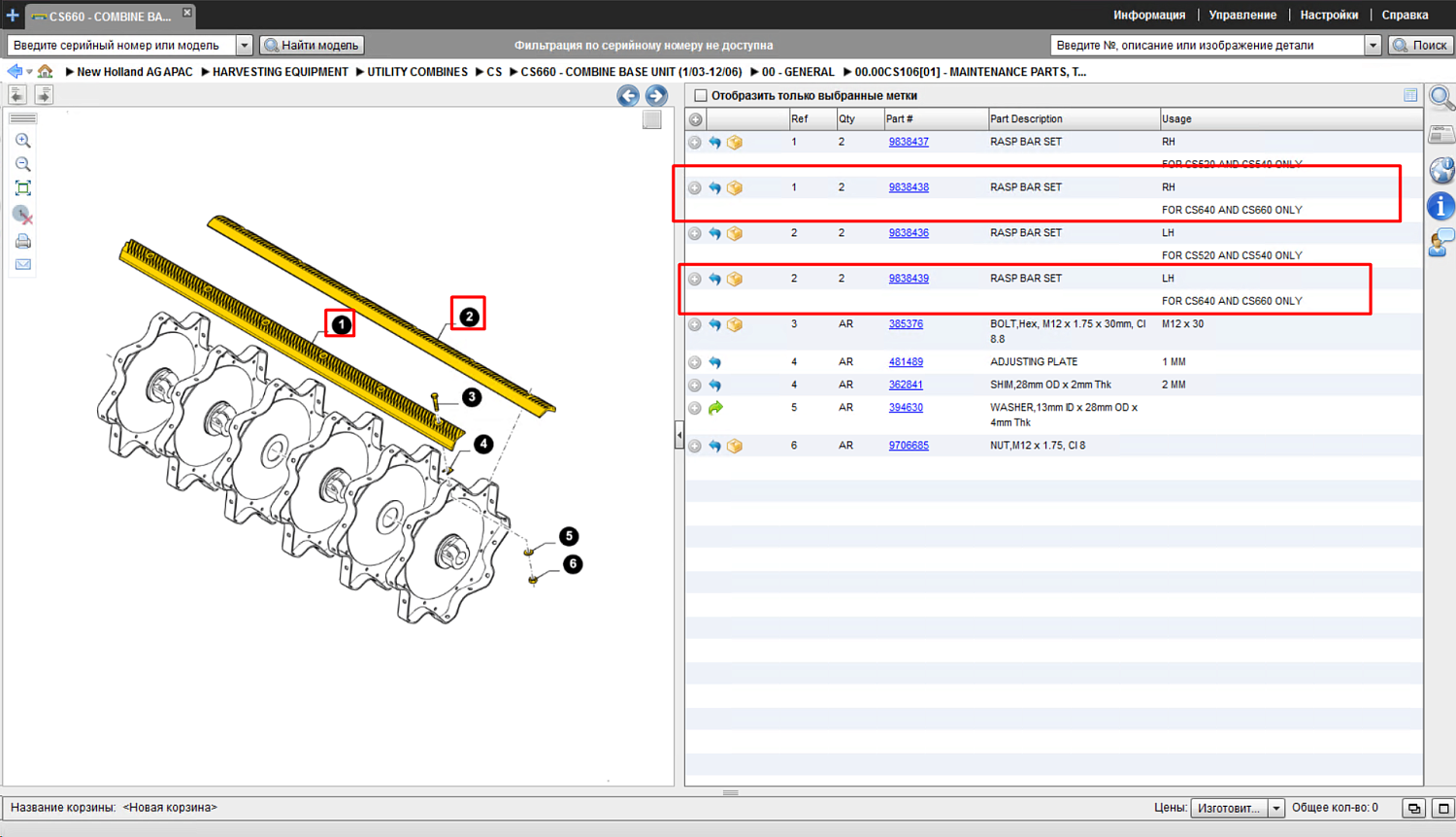This screenshot has height=837, width=1456.
Task: Open the Настройки menu
Action: coord(1329,16)
